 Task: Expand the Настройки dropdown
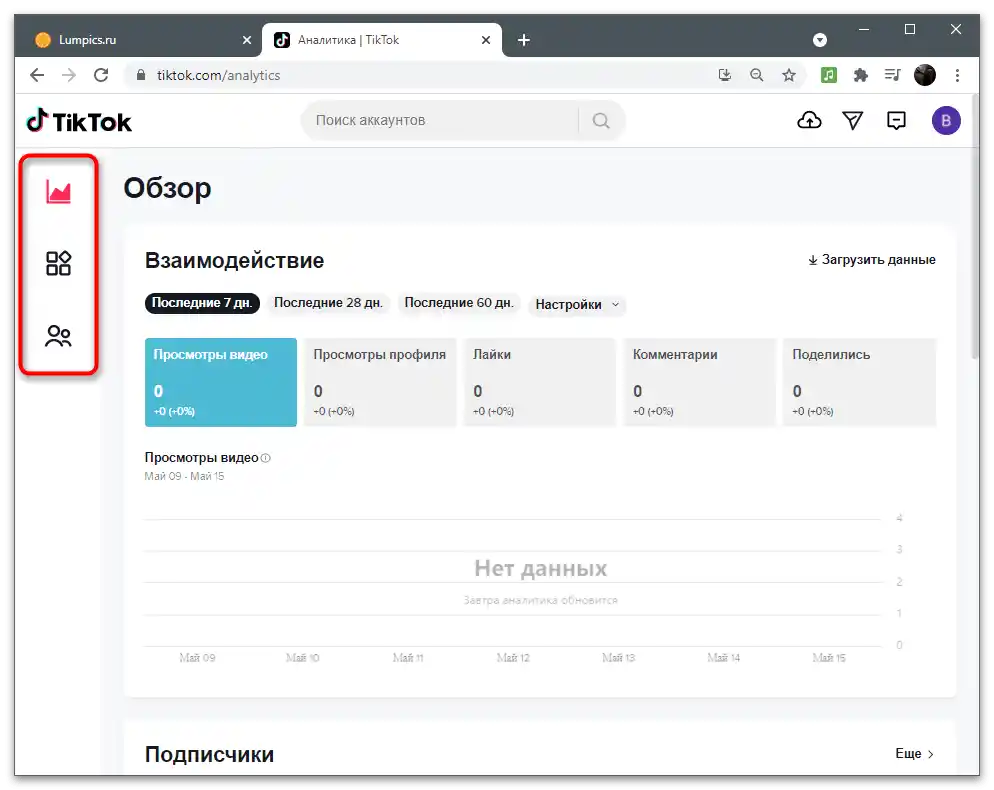pos(577,304)
